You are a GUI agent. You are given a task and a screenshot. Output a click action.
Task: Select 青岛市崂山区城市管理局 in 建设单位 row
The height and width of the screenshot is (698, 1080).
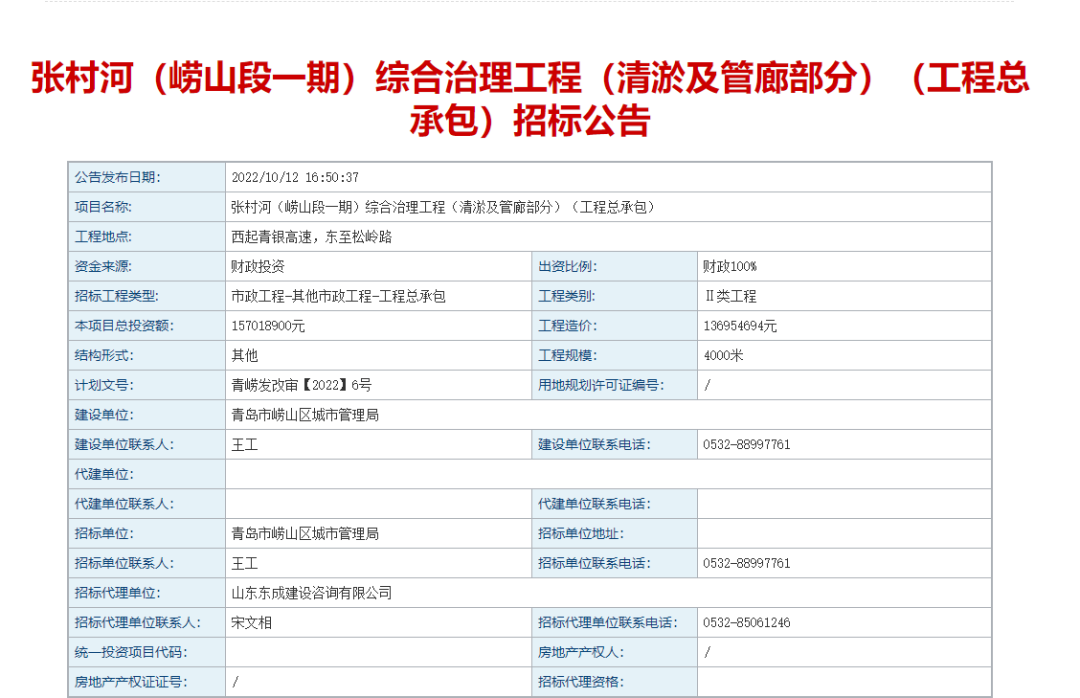click(305, 415)
